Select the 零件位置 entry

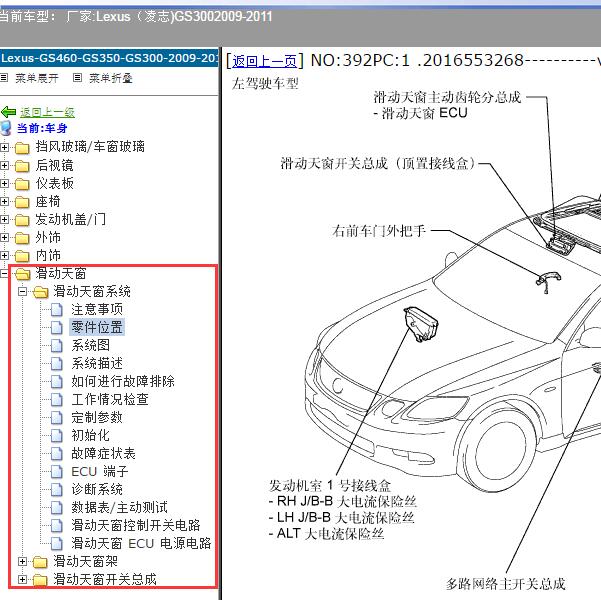[97, 327]
